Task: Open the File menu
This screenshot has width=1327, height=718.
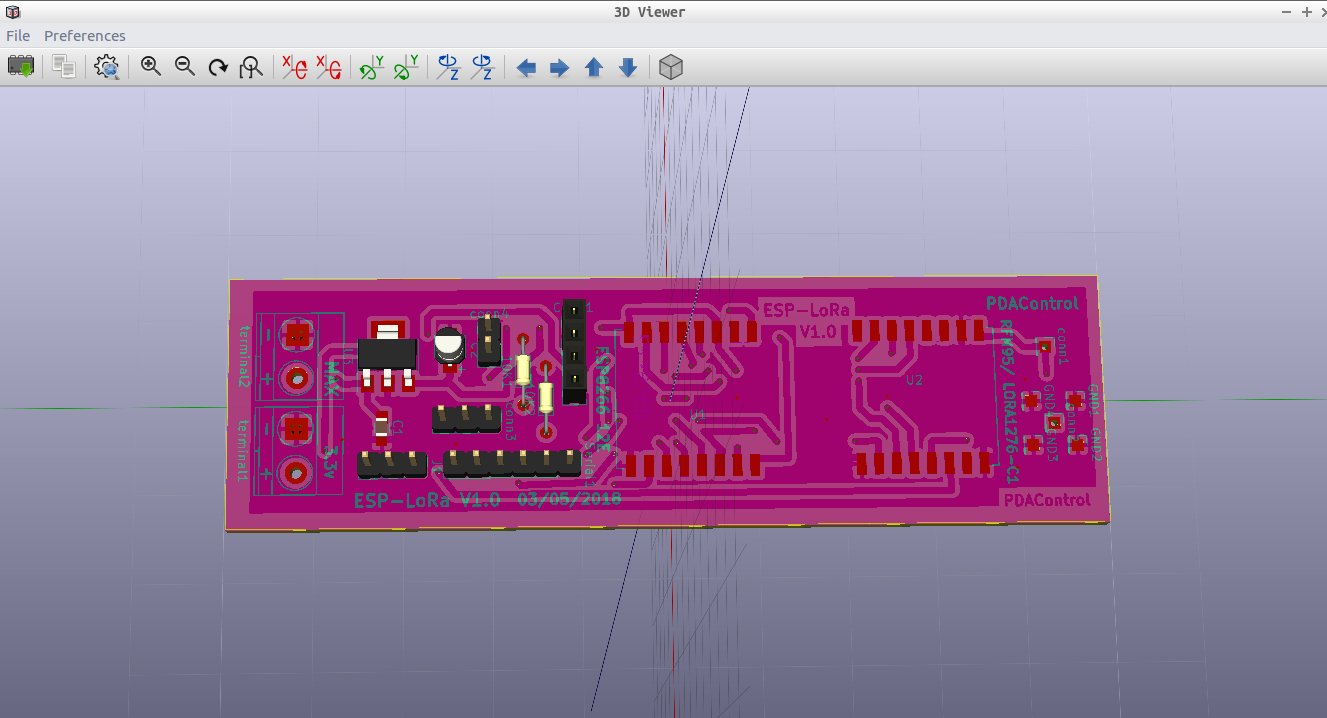Action: (x=18, y=36)
